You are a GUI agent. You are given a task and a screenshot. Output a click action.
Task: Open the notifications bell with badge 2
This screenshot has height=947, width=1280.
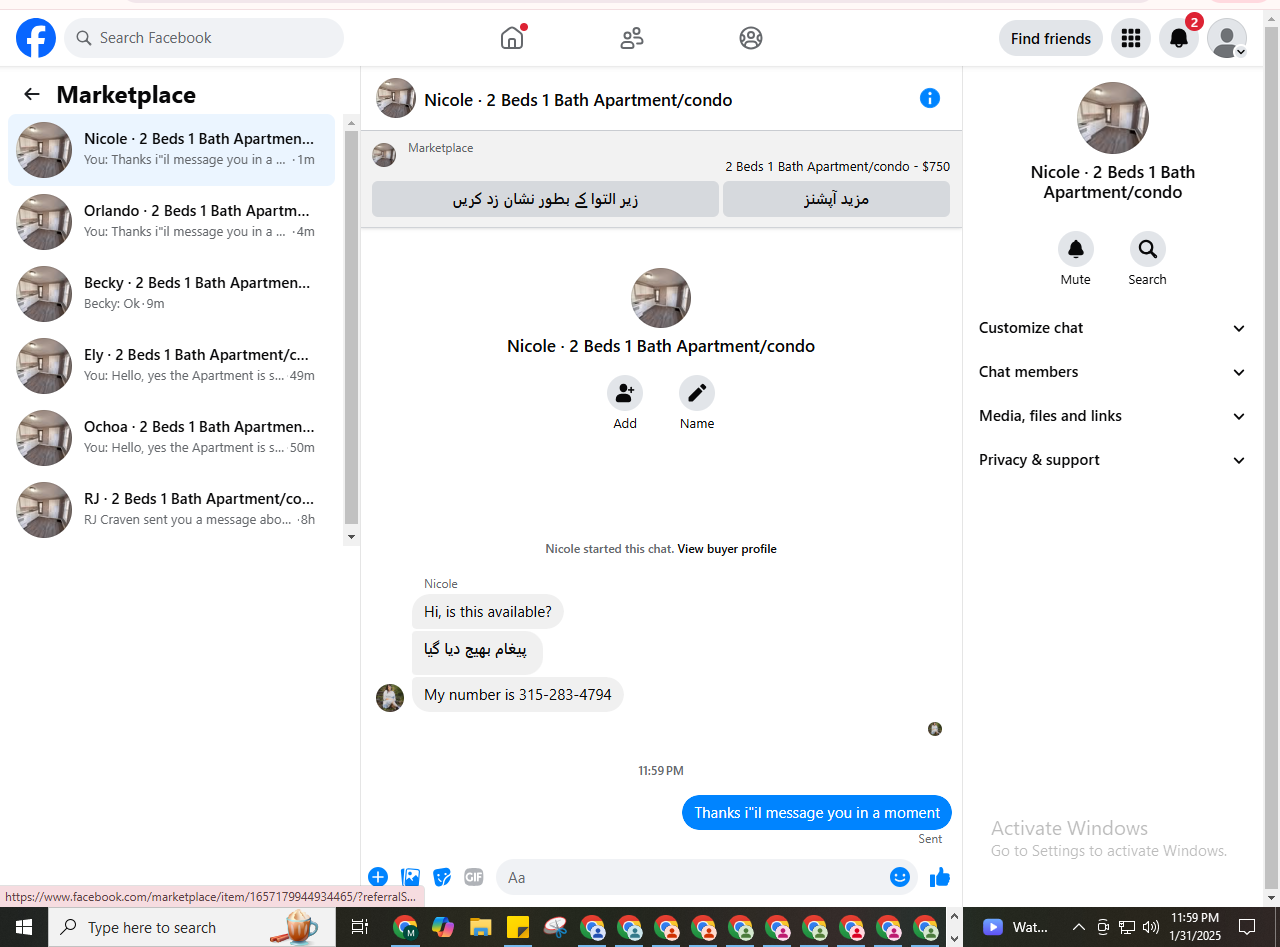point(1179,38)
